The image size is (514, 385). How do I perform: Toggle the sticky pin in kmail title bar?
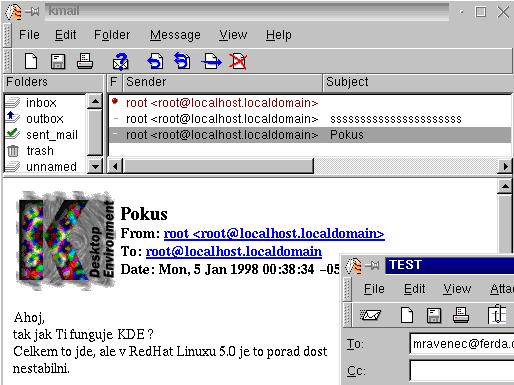(x=32, y=12)
